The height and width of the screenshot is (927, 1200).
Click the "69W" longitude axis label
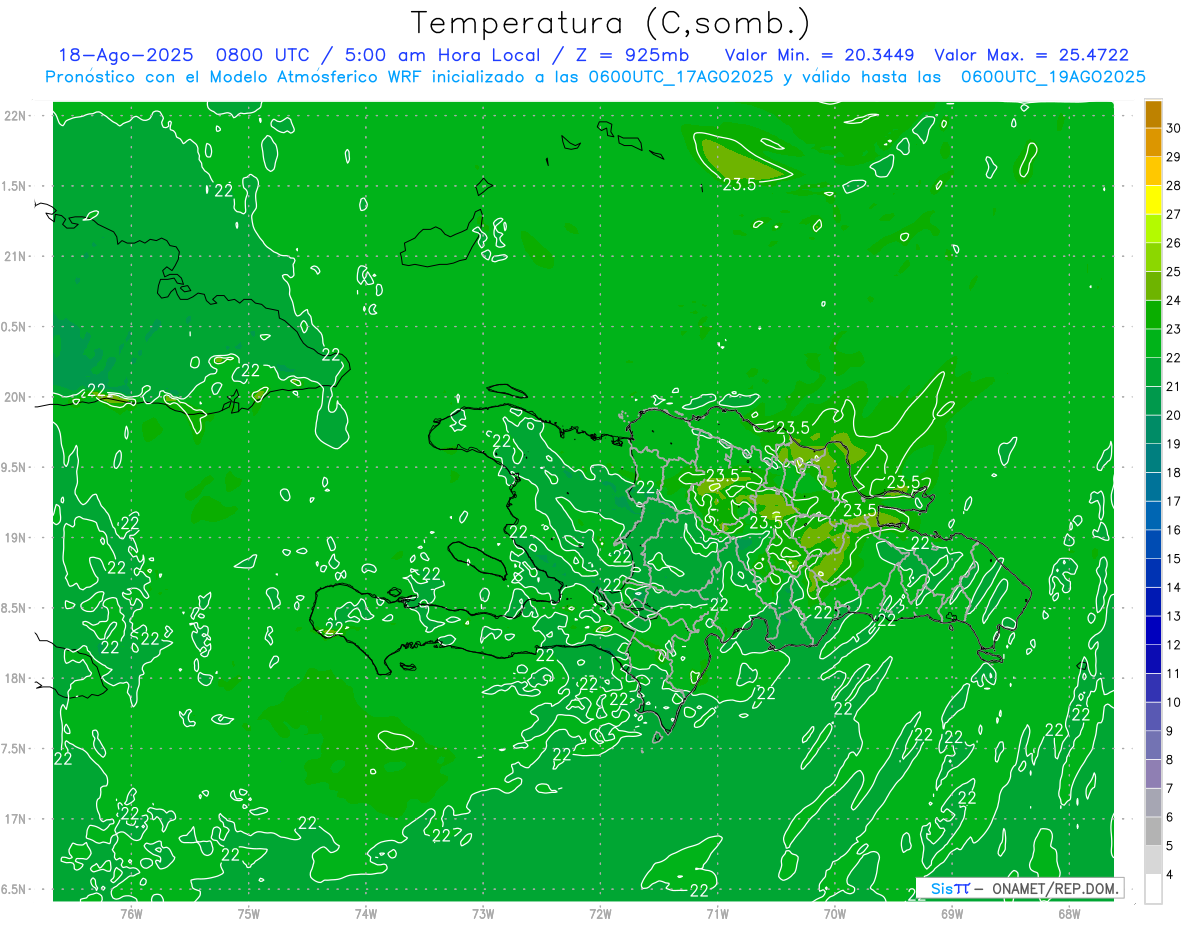[952, 913]
